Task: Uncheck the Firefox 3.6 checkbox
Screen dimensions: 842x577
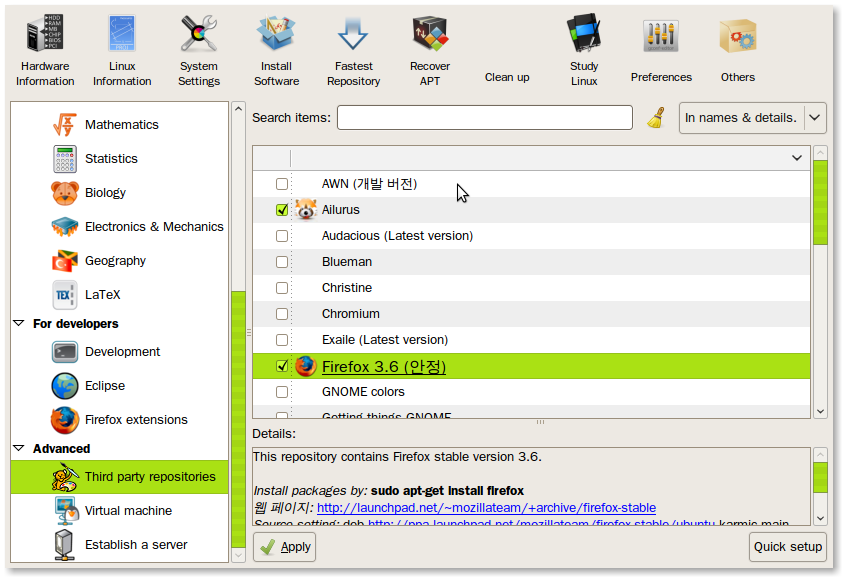Action: [x=281, y=366]
